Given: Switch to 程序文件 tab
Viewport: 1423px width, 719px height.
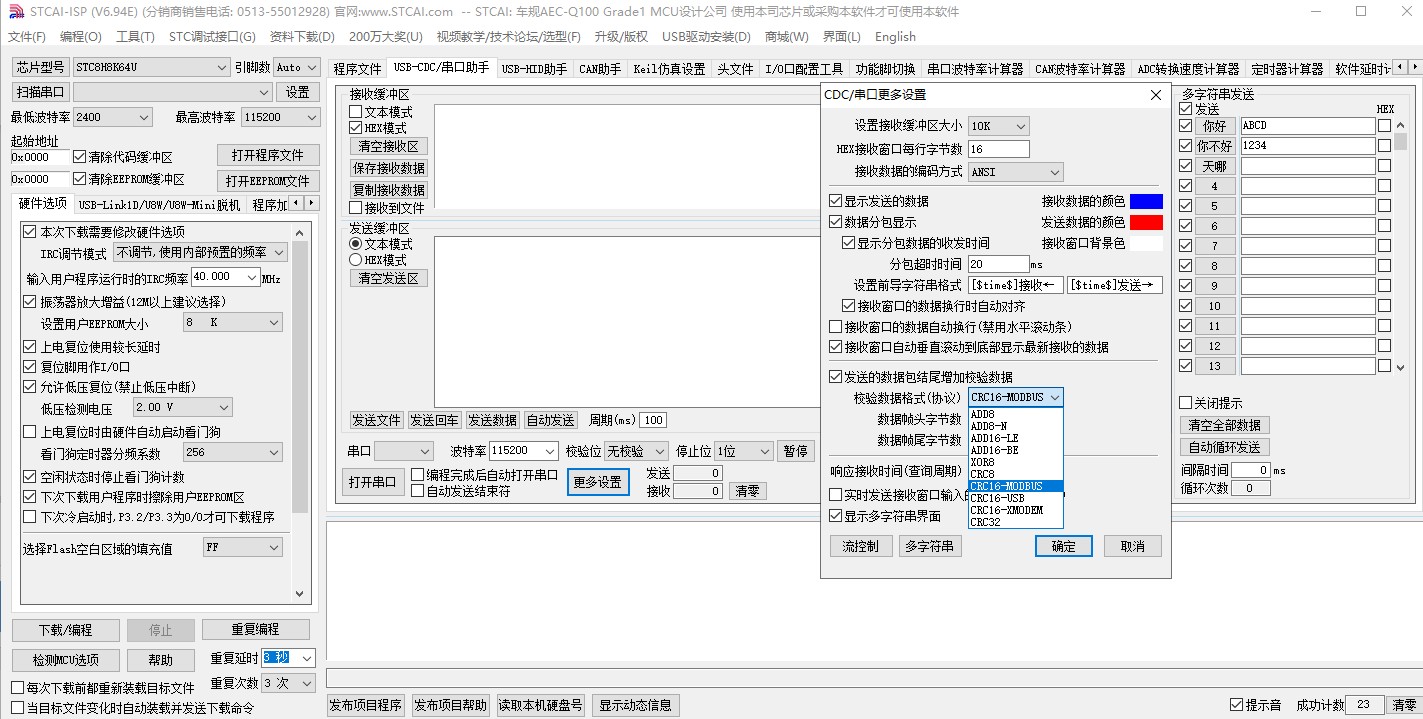Looking at the screenshot, I should pos(357,69).
